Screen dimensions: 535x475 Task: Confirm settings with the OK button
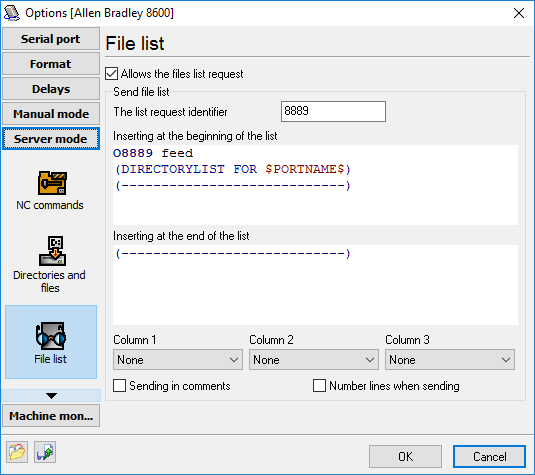pyautogui.click(x=405, y=457)
